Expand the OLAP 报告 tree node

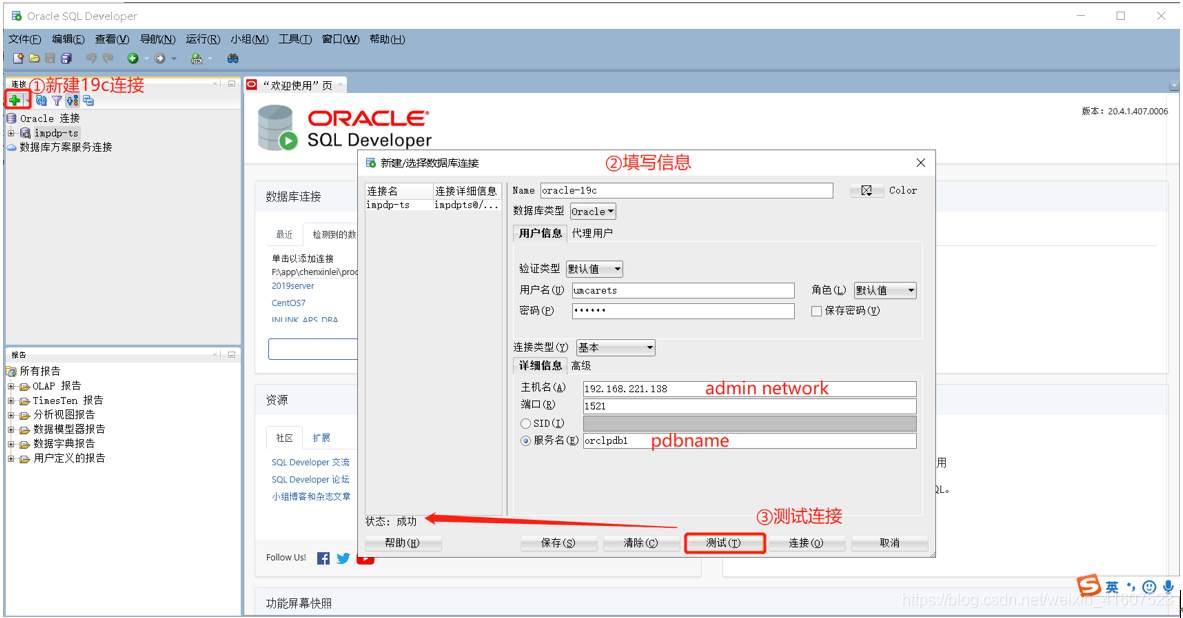[x=11, y=386]
